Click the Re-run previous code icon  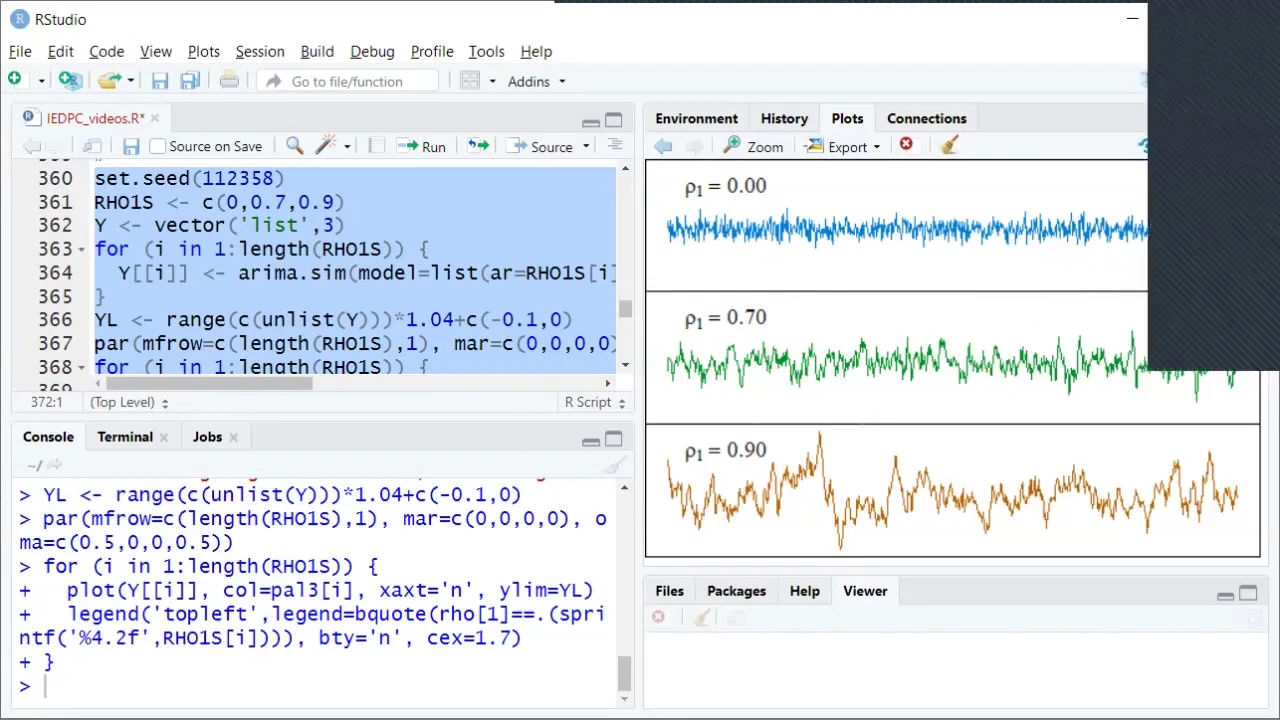coord(478,146)
